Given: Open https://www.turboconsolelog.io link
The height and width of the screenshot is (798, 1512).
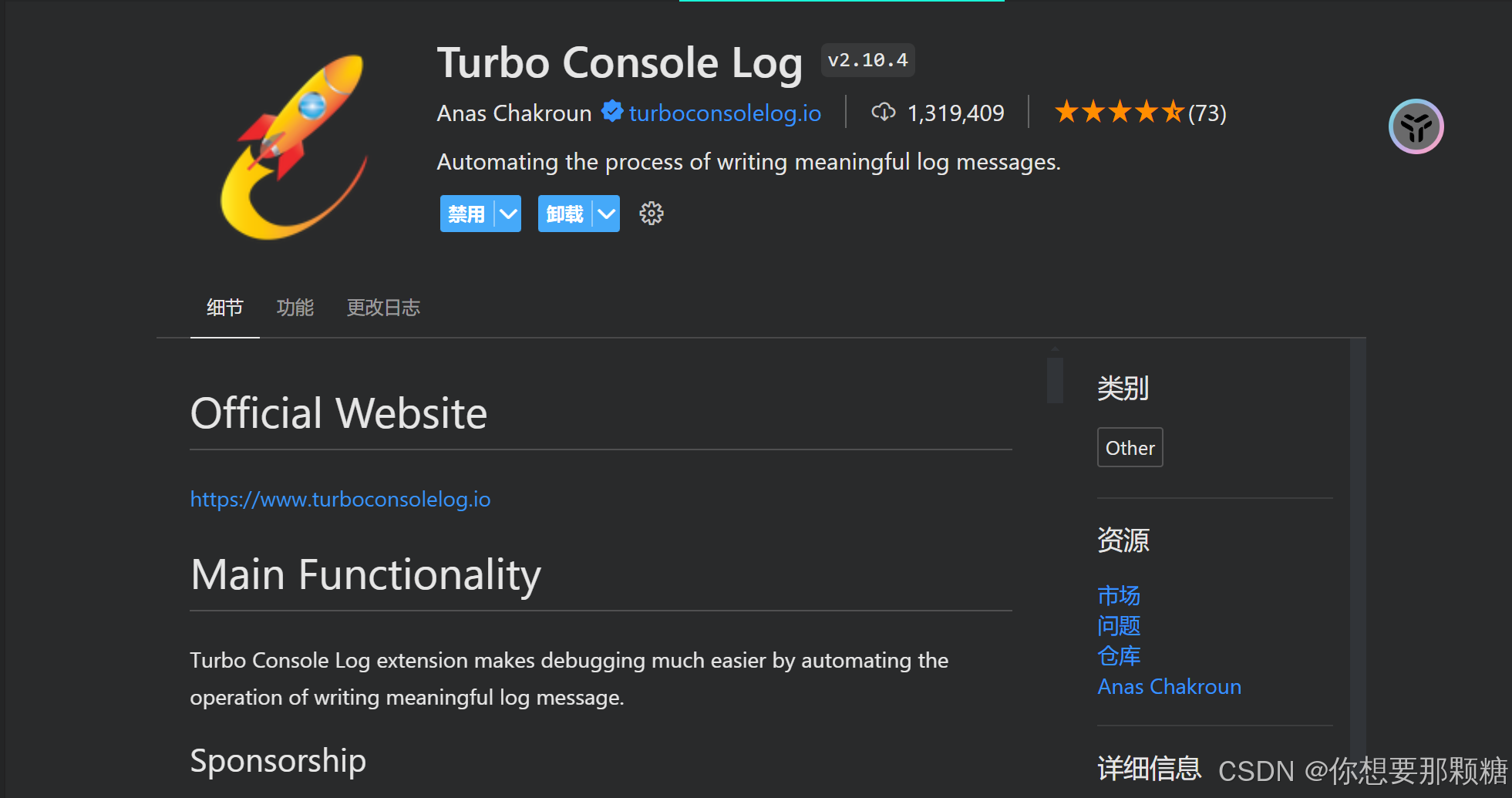Looking at the screenshot, I should (340, 500).
